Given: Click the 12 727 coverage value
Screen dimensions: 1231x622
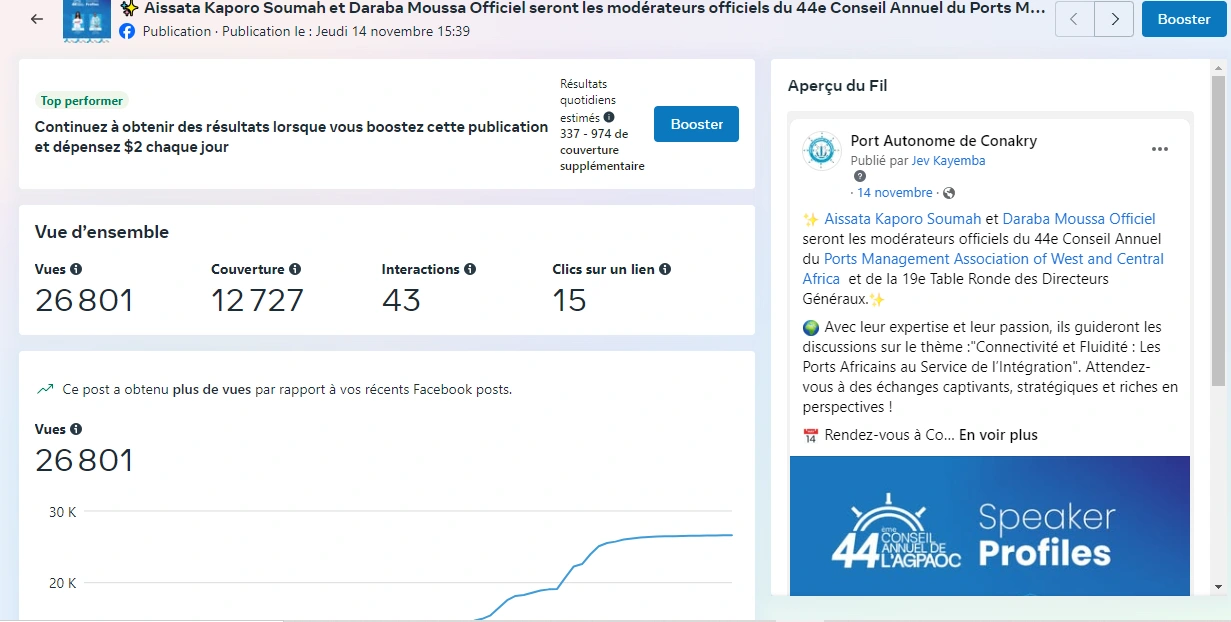Looking at the screenshot, I should click(x=257, y=300).
